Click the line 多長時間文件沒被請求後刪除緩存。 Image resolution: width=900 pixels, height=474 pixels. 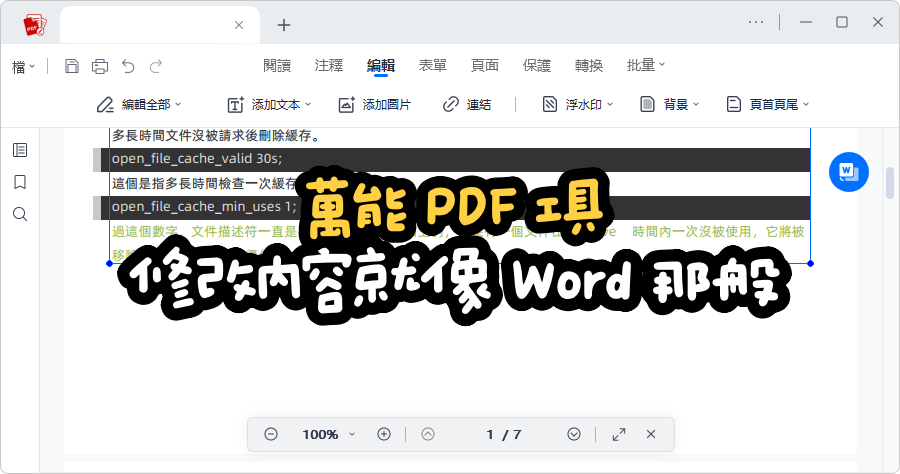216,136
